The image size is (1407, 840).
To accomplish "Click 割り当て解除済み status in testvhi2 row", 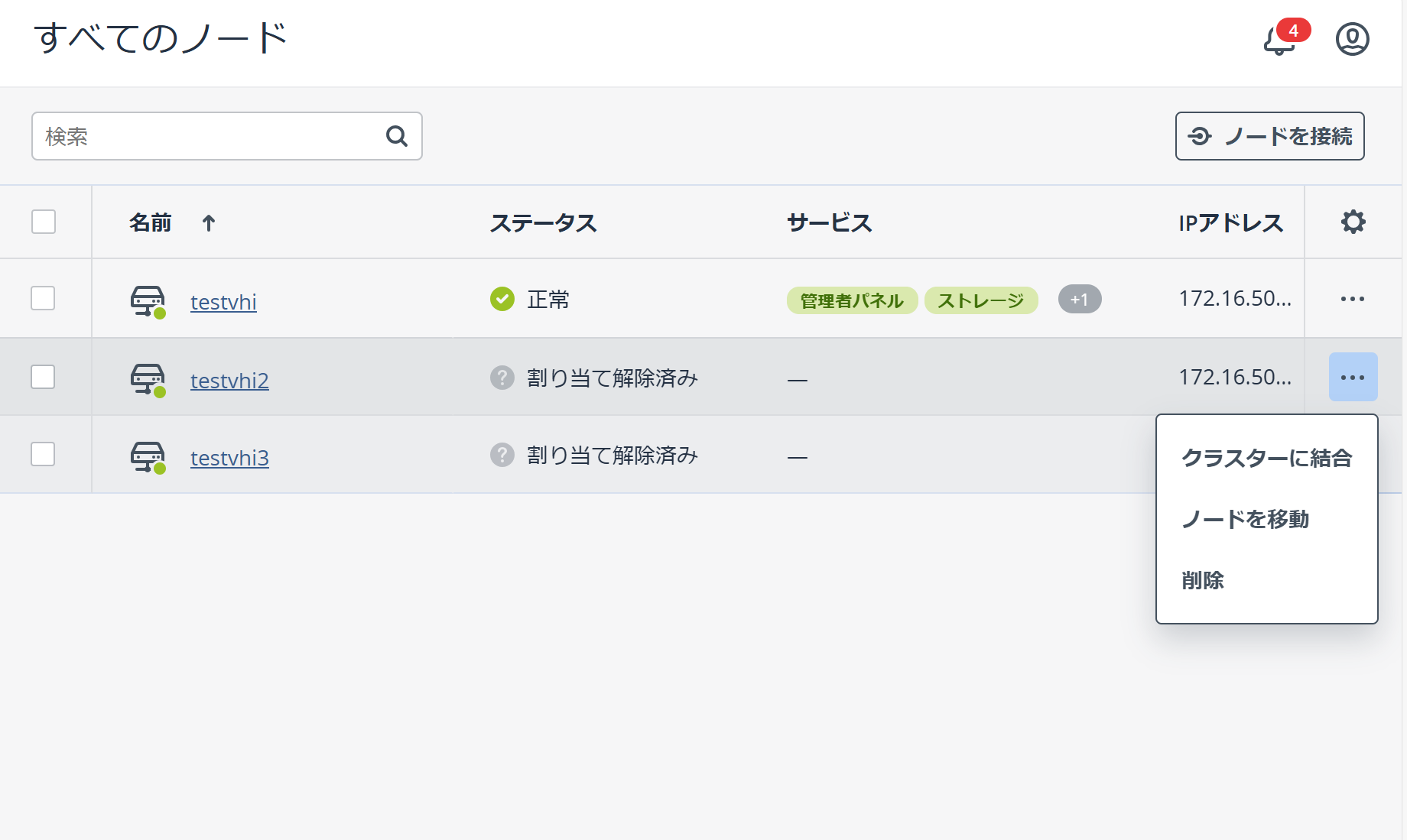I will click(x=613, y=378).
